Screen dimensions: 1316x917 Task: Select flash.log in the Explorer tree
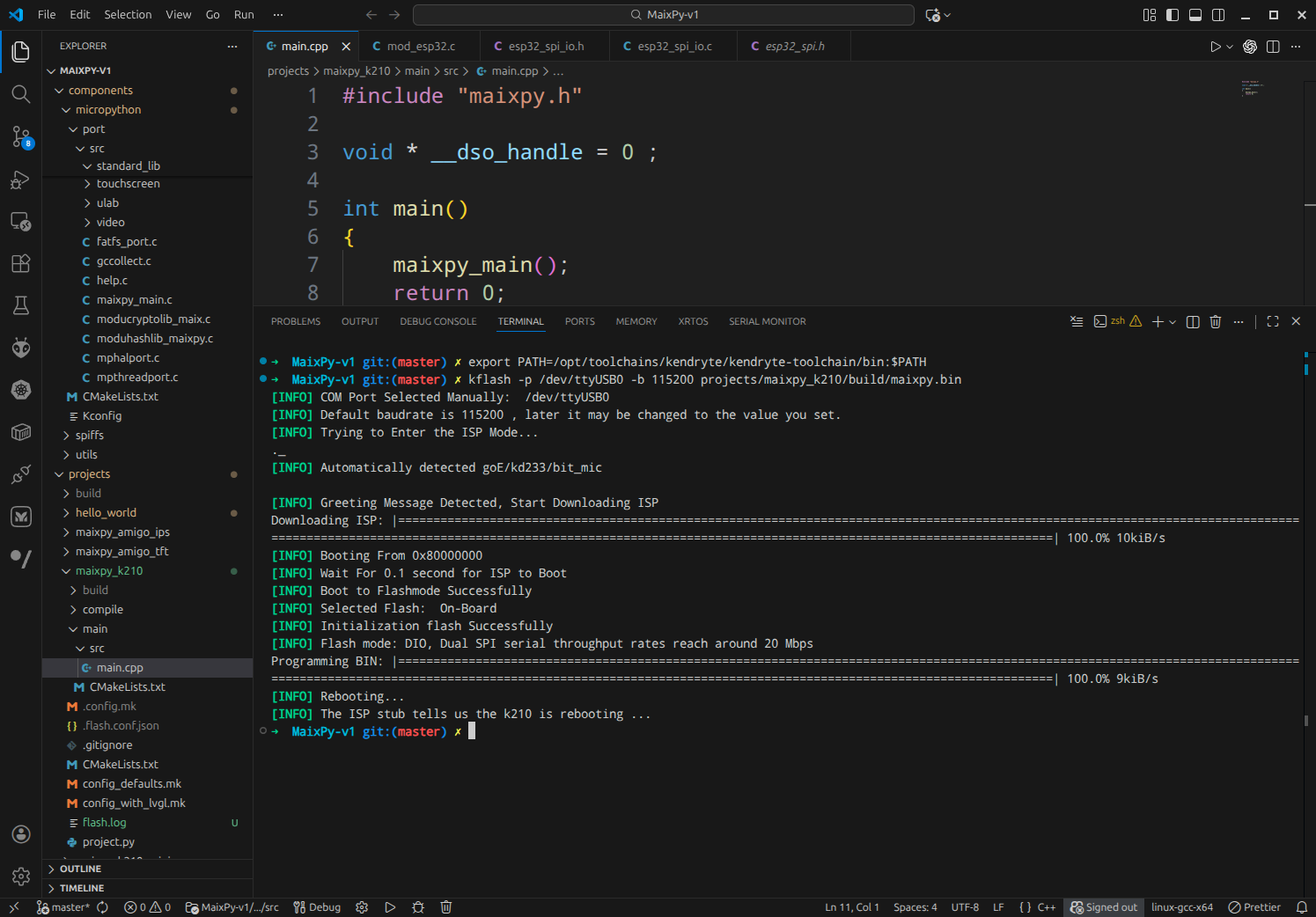coord(105,822)
